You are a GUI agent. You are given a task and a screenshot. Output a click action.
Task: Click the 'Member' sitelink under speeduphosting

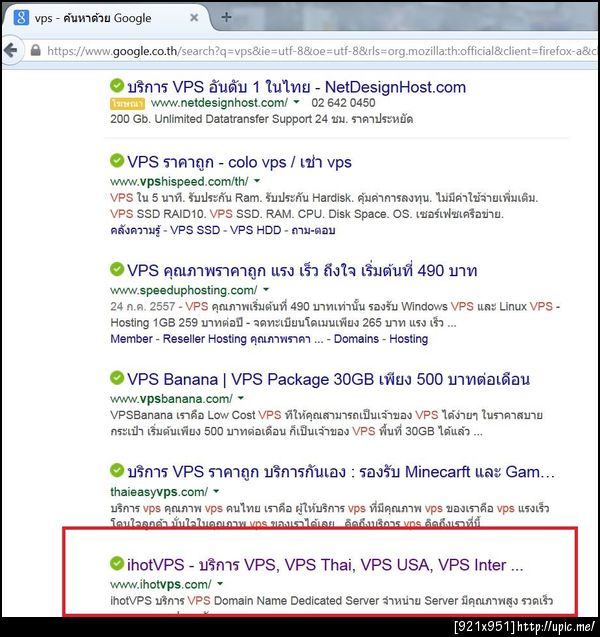(x=132, y=339)
